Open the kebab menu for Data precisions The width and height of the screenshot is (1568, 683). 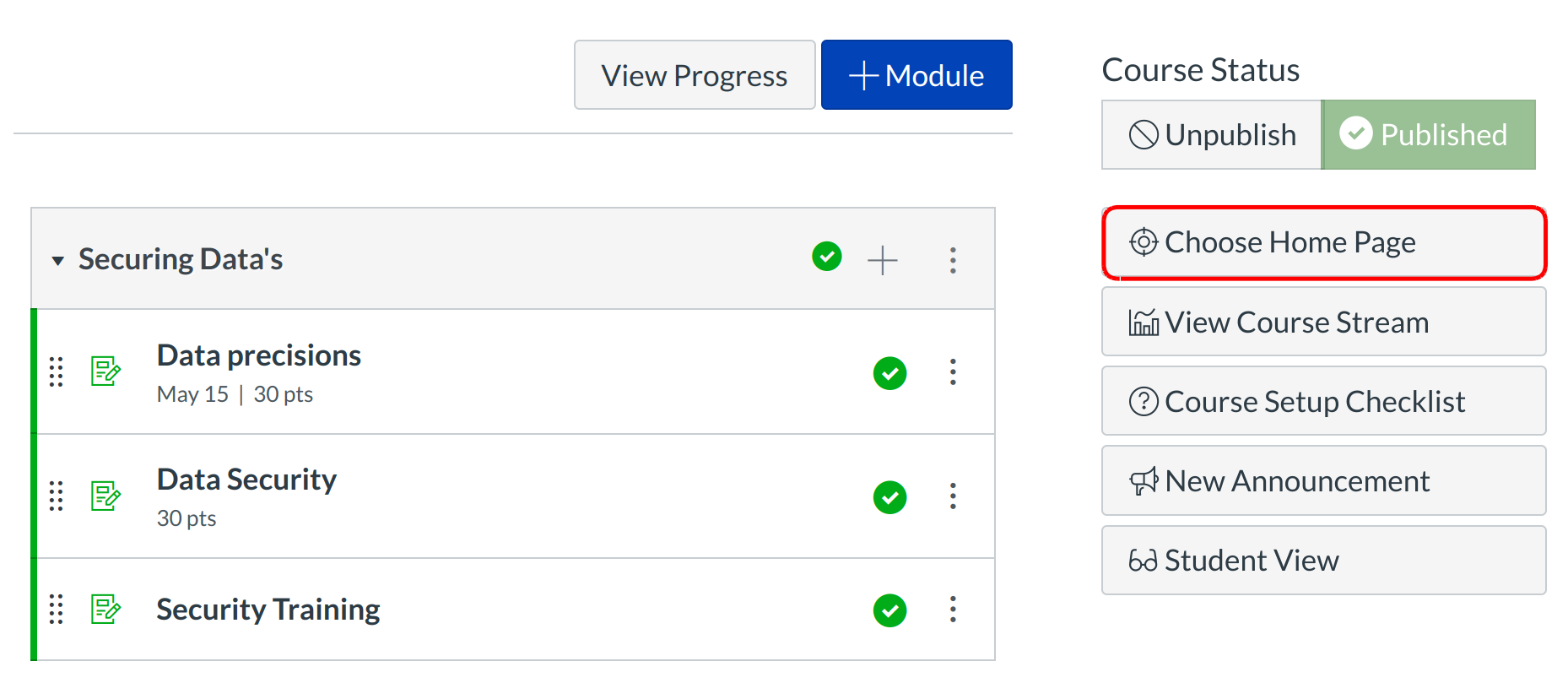(x=953, y=371)
